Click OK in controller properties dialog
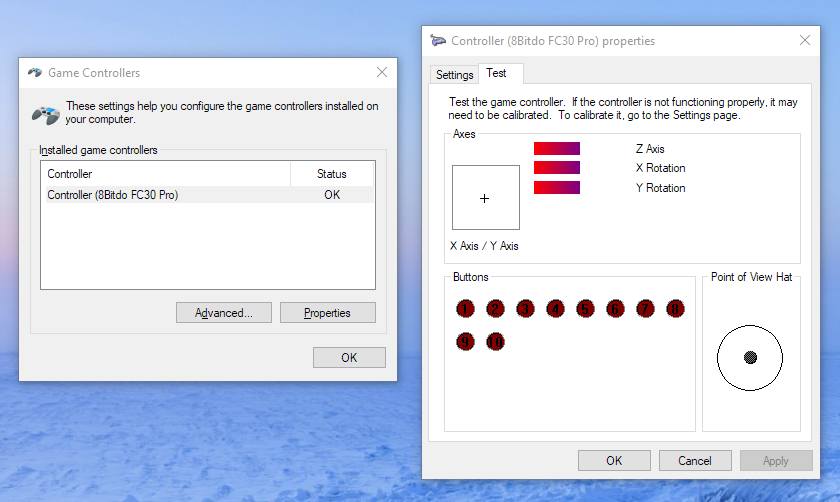The width and height of the screenshot is (840, 502). point(614,461)
